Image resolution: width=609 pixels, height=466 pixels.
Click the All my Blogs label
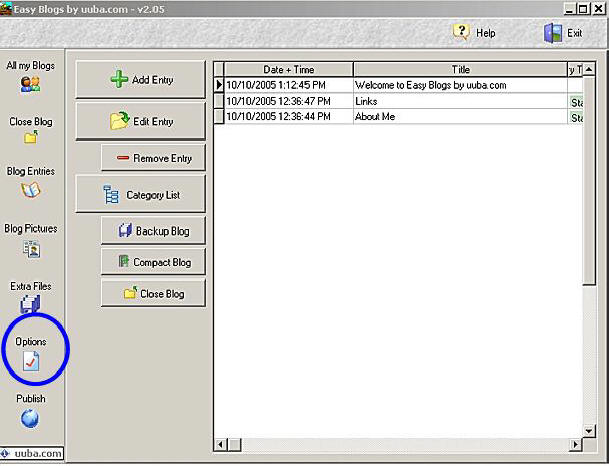(x=30, y=66)
